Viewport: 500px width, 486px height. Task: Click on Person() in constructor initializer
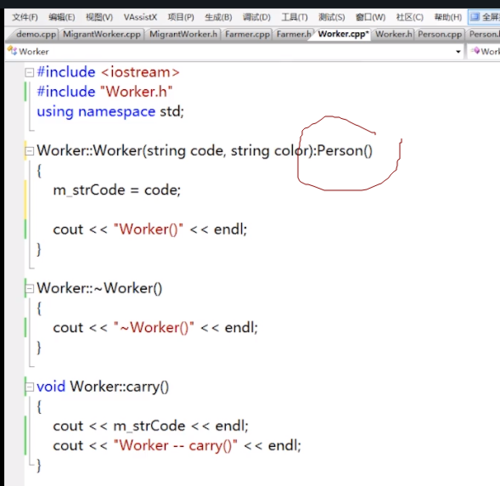pyautogui.click(x=345, y=151)
